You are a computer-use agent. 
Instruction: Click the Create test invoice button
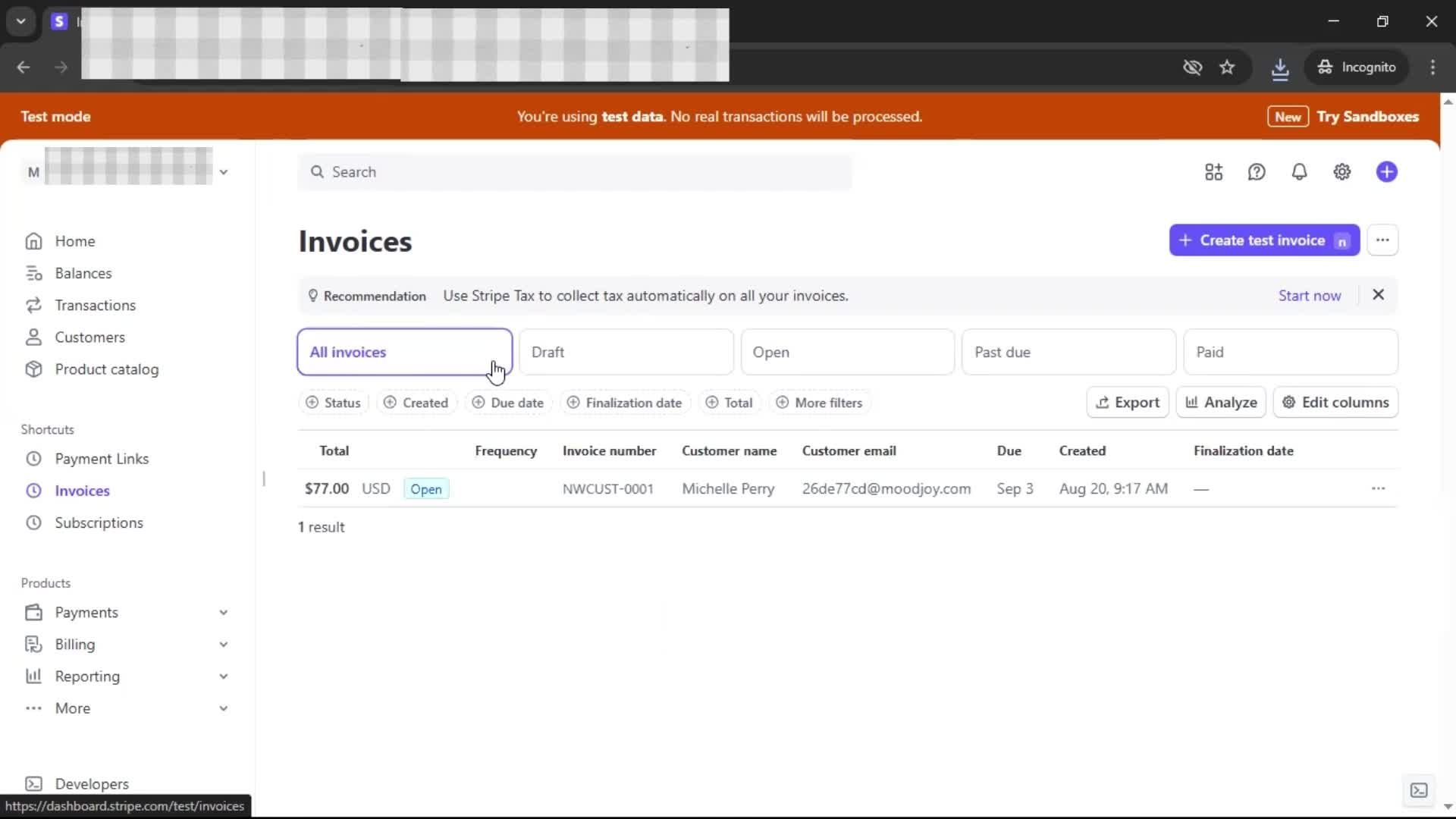(x=1263, y=240)
